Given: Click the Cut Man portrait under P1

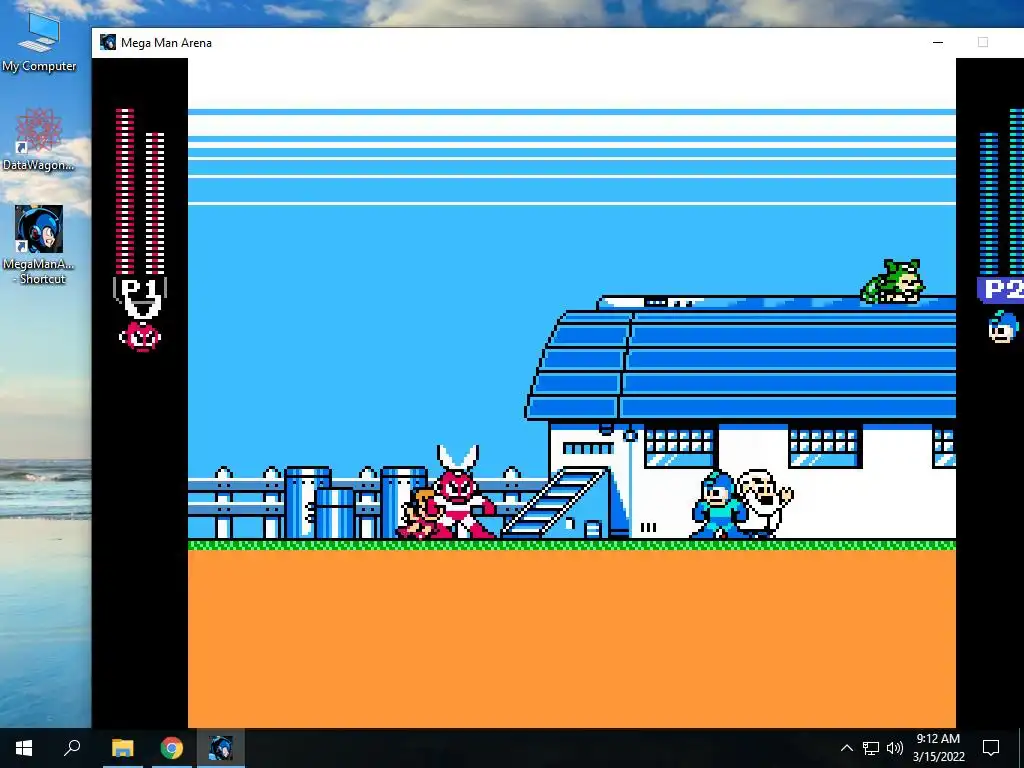Looking at the screenshot, I should (140, 337).
